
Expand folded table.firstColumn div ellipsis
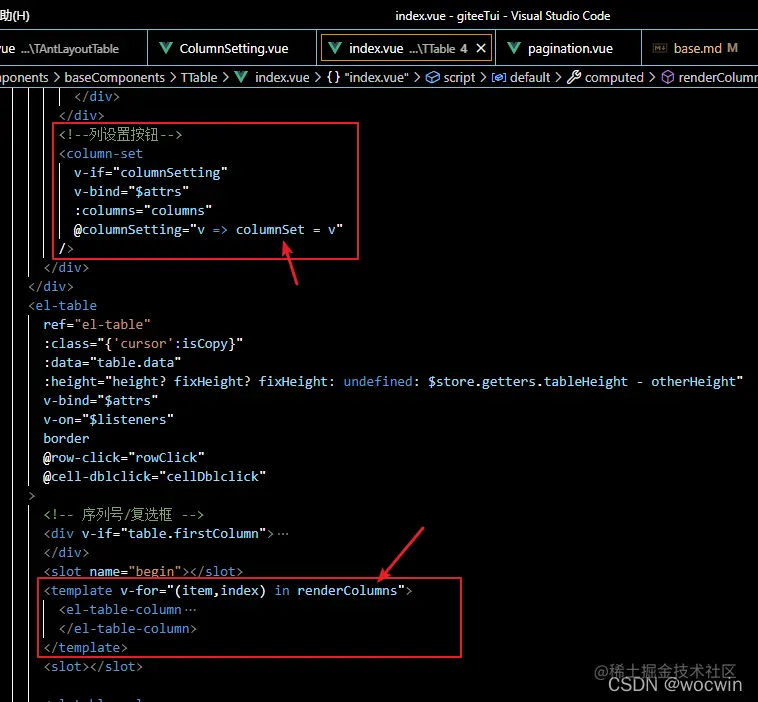point(283,534)
